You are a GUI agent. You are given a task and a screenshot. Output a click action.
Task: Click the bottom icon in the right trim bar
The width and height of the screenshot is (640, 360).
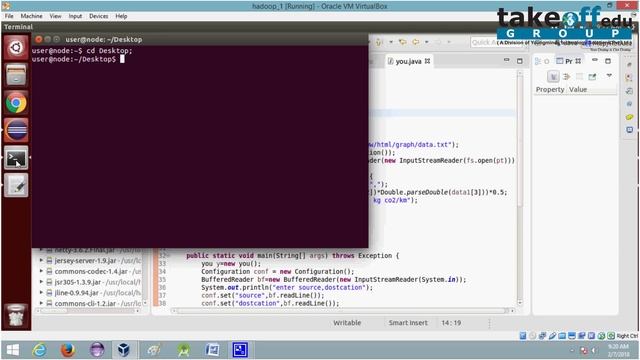click(629, 130)
